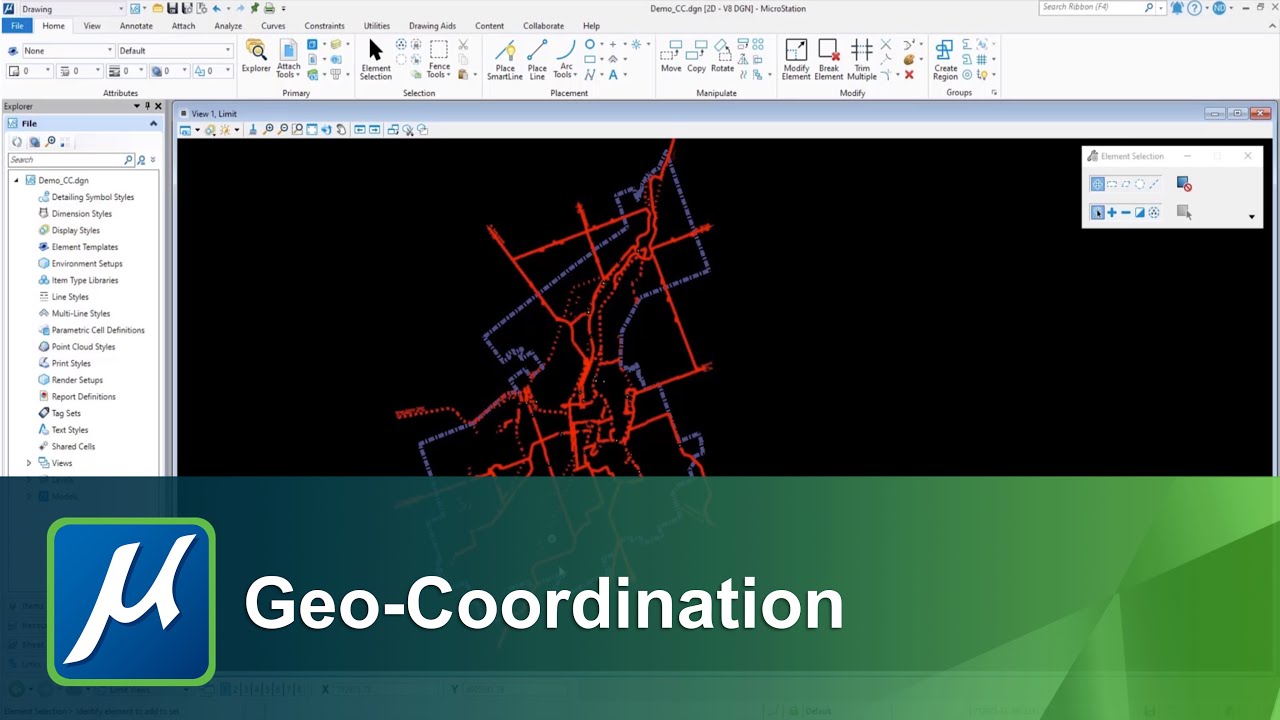This screenshot has height=720, width=1280.
Task: Open the Explorer tool in Primary group
Action: tap(256, 58)
